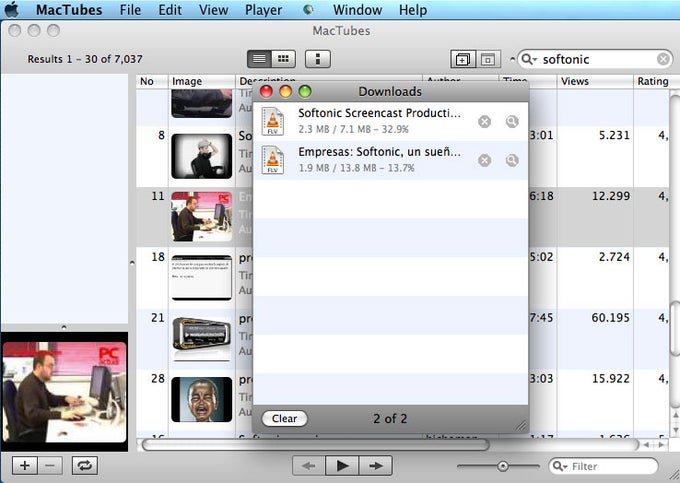Image resolution: width=680 pixels, height=483 pixels.
Task: Click the video preview in sidebar
Action: click(65, 392)
